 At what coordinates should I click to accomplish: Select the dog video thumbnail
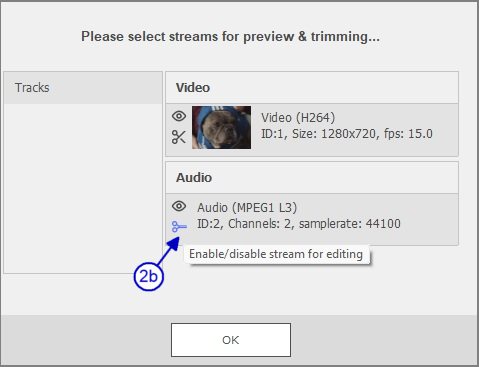click(221, 127)
